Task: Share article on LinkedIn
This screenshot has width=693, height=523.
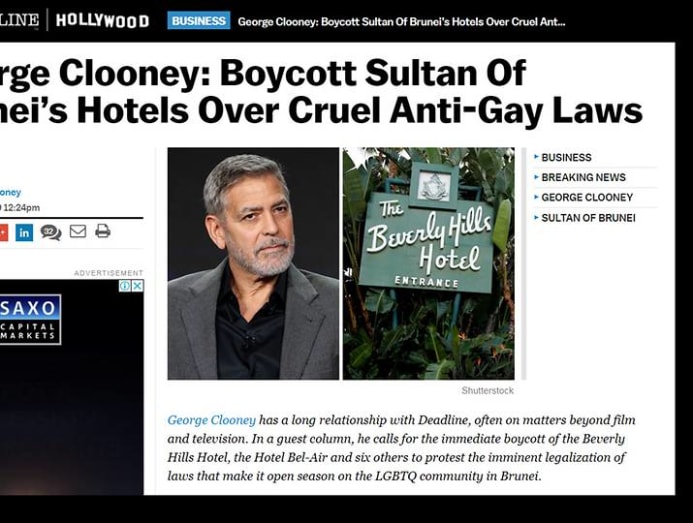Action: click(x=24, y=233)
